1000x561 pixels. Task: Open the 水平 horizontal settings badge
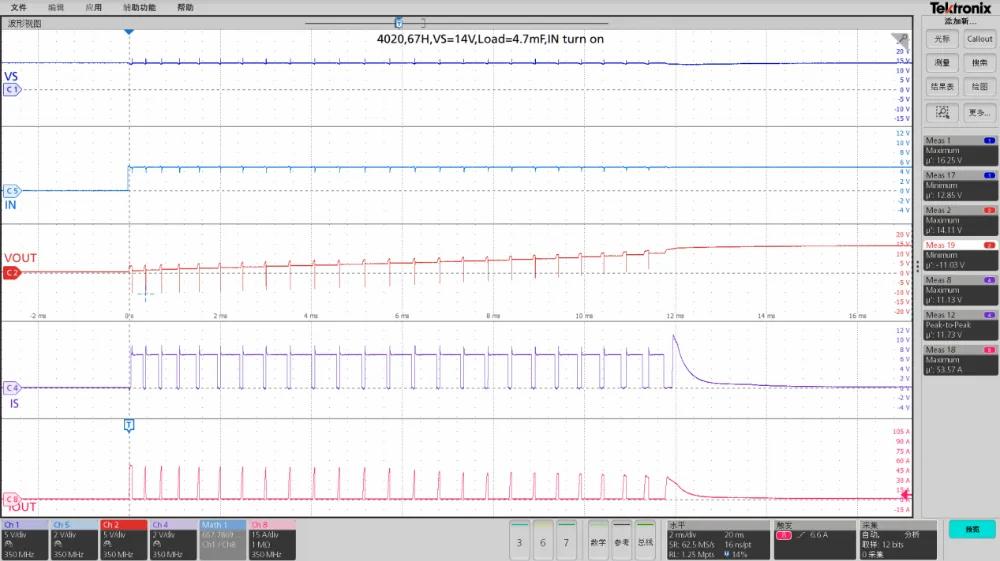(717, 538)
